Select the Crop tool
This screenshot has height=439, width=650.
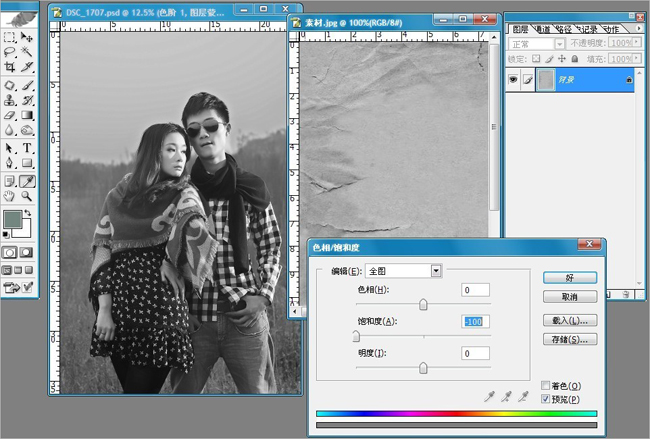(10, 66)
